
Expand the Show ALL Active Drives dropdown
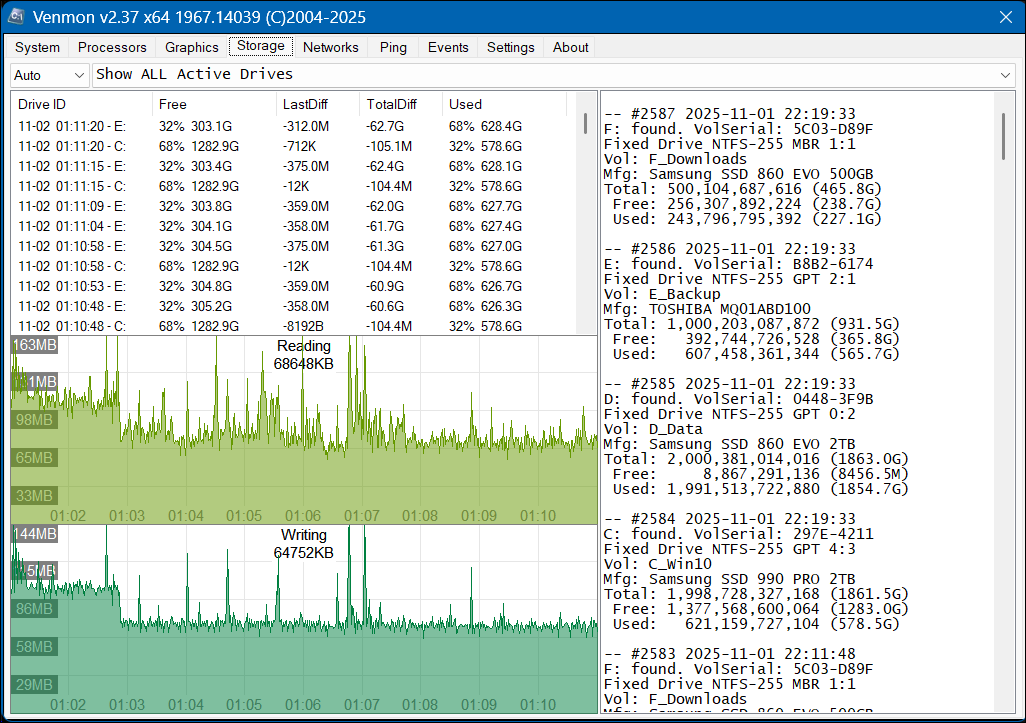pyautogui.click(x=1004, y=74)
